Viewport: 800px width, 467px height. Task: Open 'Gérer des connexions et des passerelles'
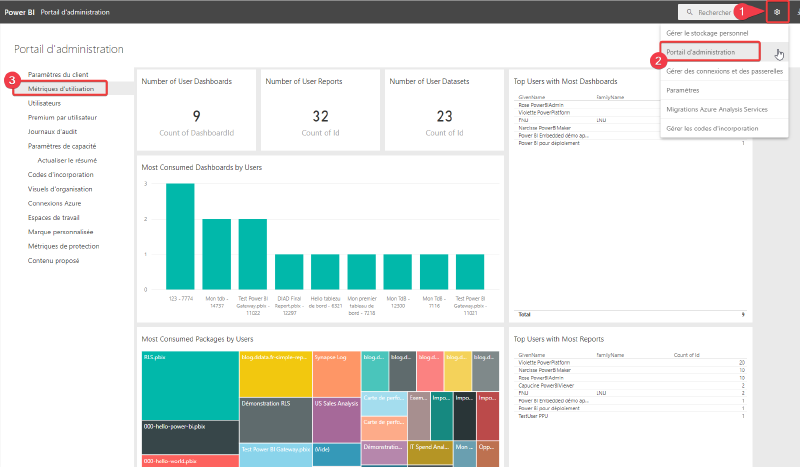point(724,71)
